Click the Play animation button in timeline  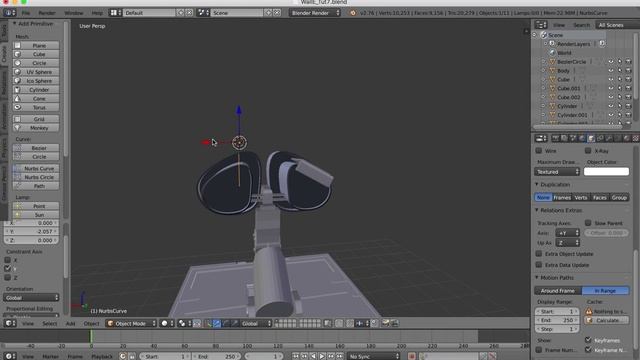[322, 356]
